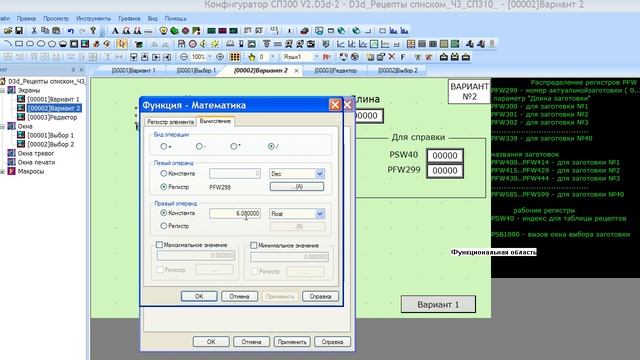Click the cut scissors icon
The width and height of the screenshot is (640, 360).
34,31
